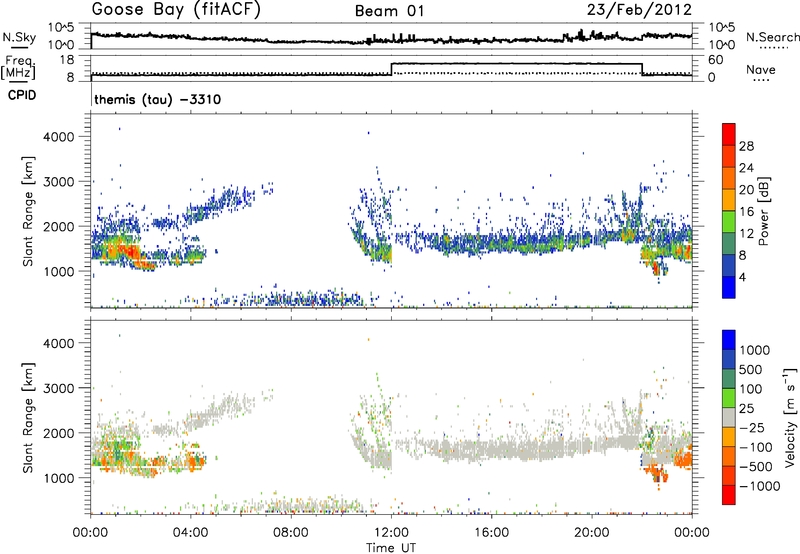
Task: Click the gray segment of Velocity colorbar
Action: click(x=729, y=417)
